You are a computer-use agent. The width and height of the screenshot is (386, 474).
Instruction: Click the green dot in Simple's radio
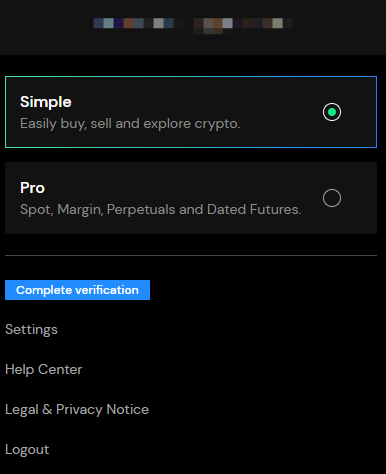pos(332,112)
